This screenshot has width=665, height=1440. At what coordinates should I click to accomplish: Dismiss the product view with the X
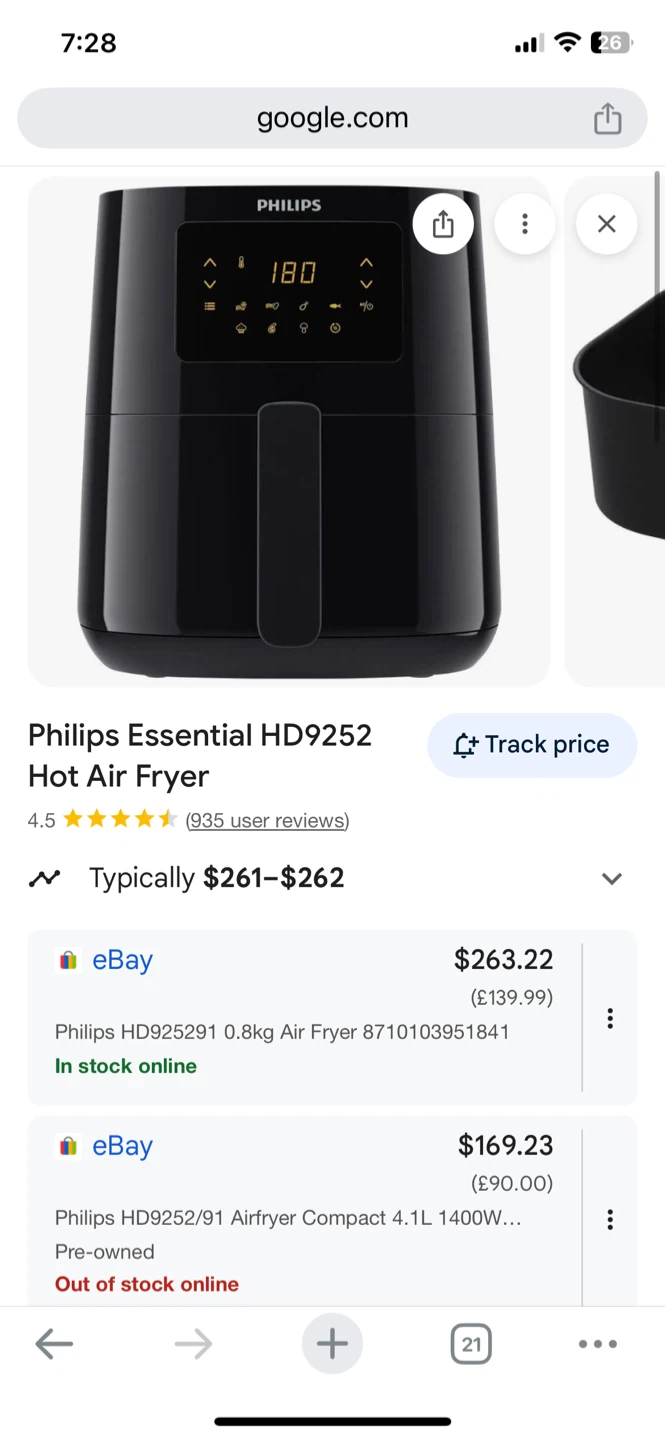pyautogui.click(x=606, y=224)
